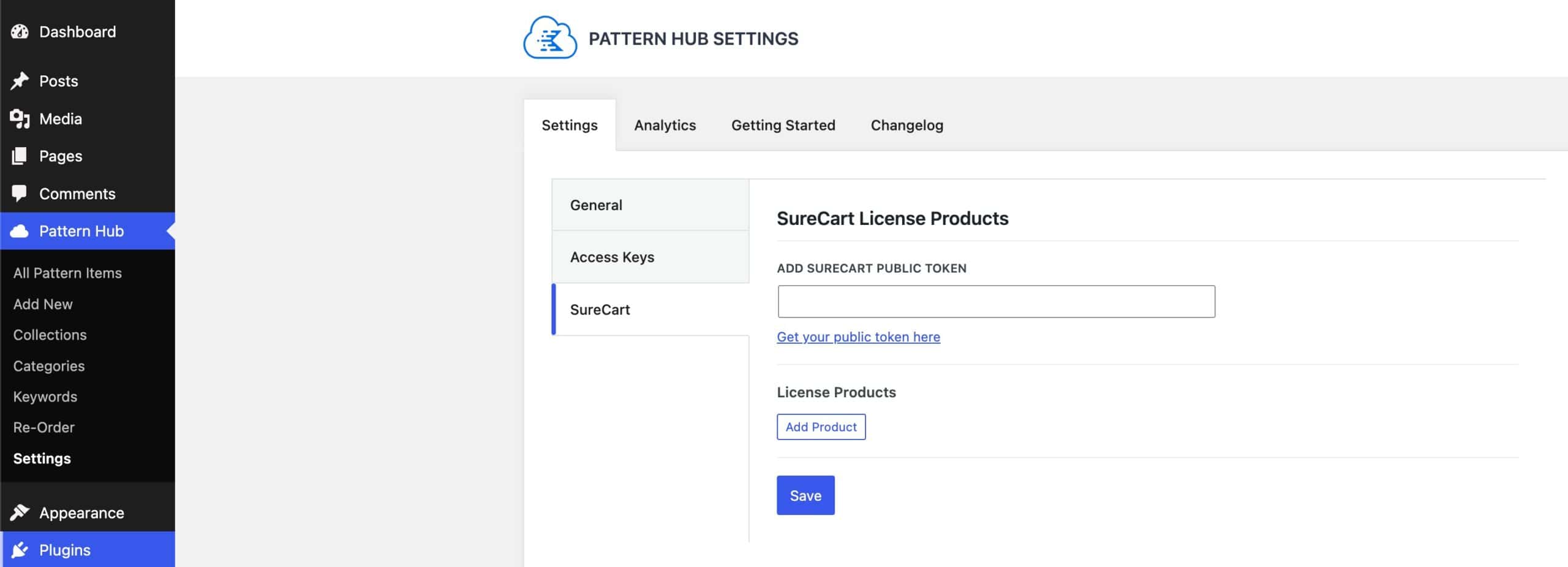
Task: Click the 'PATTERN HUB SETTINGS' title
Action: pos(693,39)
